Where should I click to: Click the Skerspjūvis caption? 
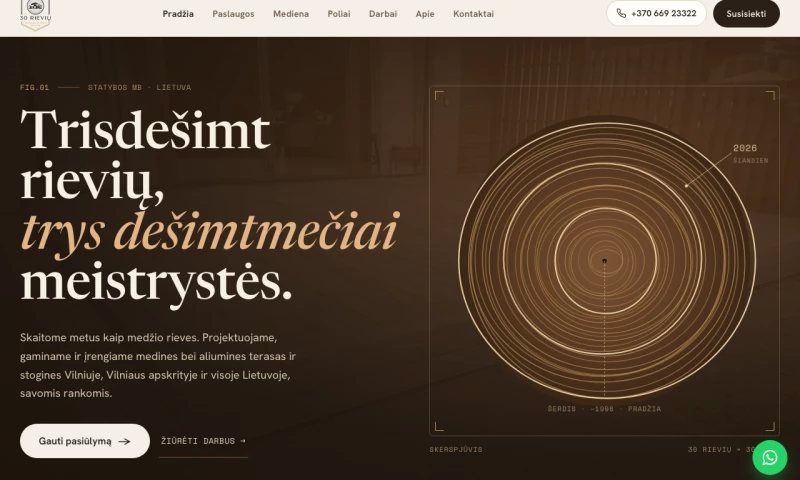(456, 449)
